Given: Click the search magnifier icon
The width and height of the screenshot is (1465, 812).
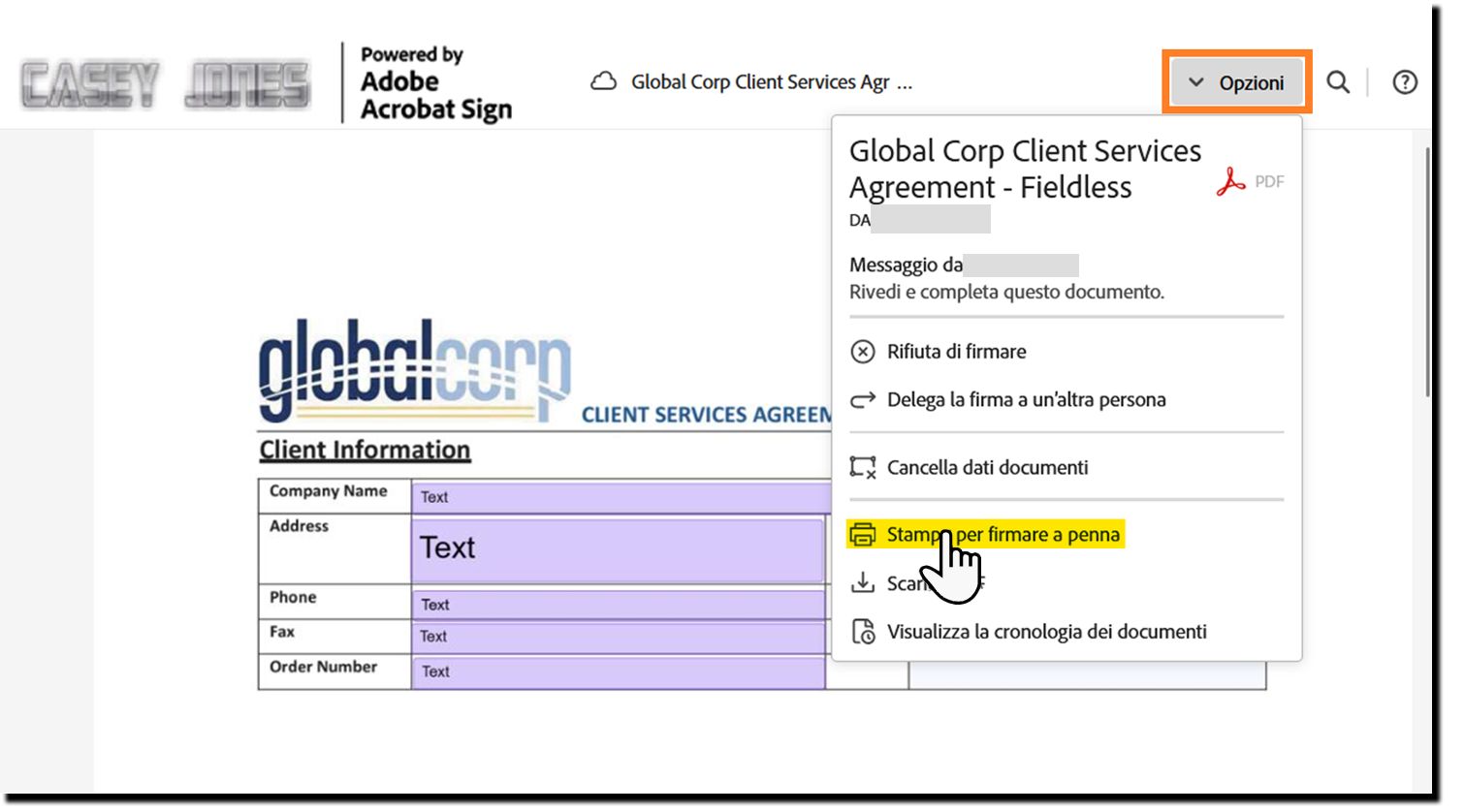Looking at the screenshot, I should (x=1338, y=82).
